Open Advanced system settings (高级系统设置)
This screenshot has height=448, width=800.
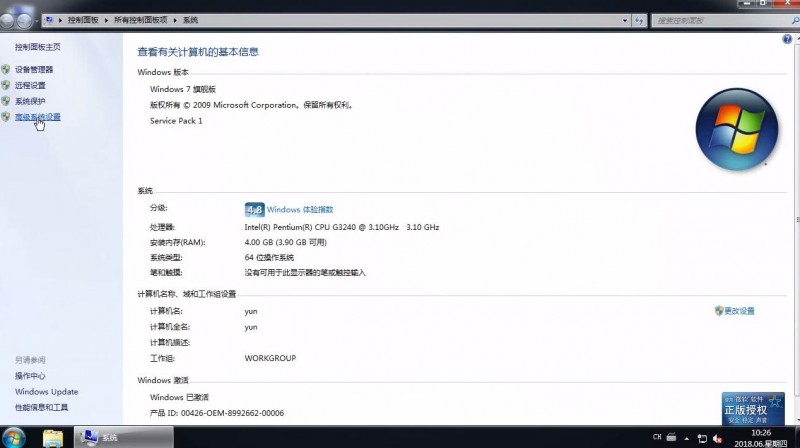38,117
